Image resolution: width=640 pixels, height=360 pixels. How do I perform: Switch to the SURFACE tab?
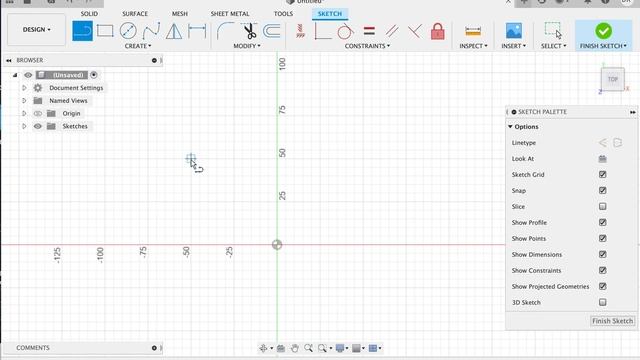tap(135, 14)
